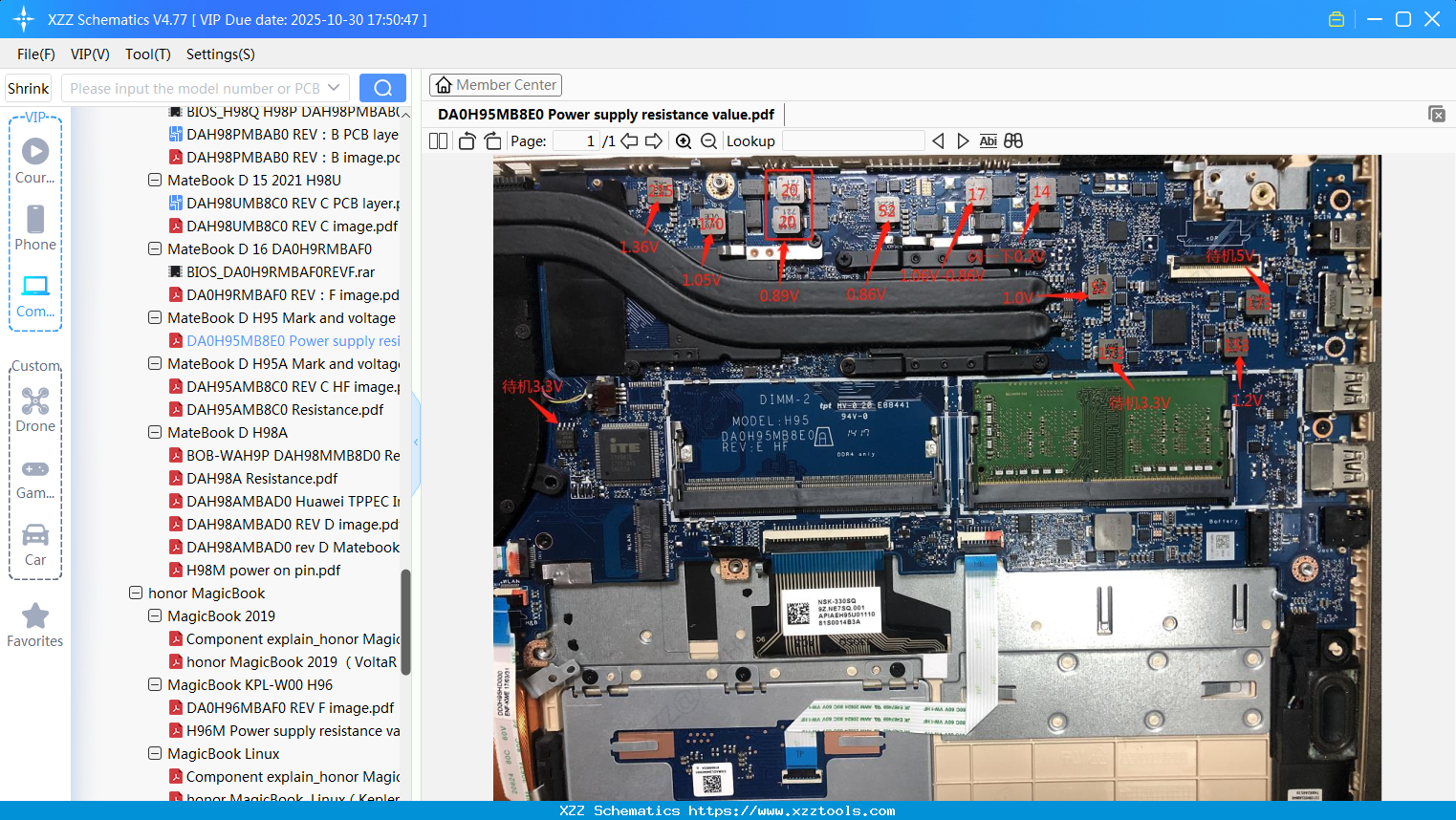This screenshot has width=1456, height=820.
Task: Collapse the MateBook D 16 DA0H9RMBAF0 node
Action: coord(155,248)
